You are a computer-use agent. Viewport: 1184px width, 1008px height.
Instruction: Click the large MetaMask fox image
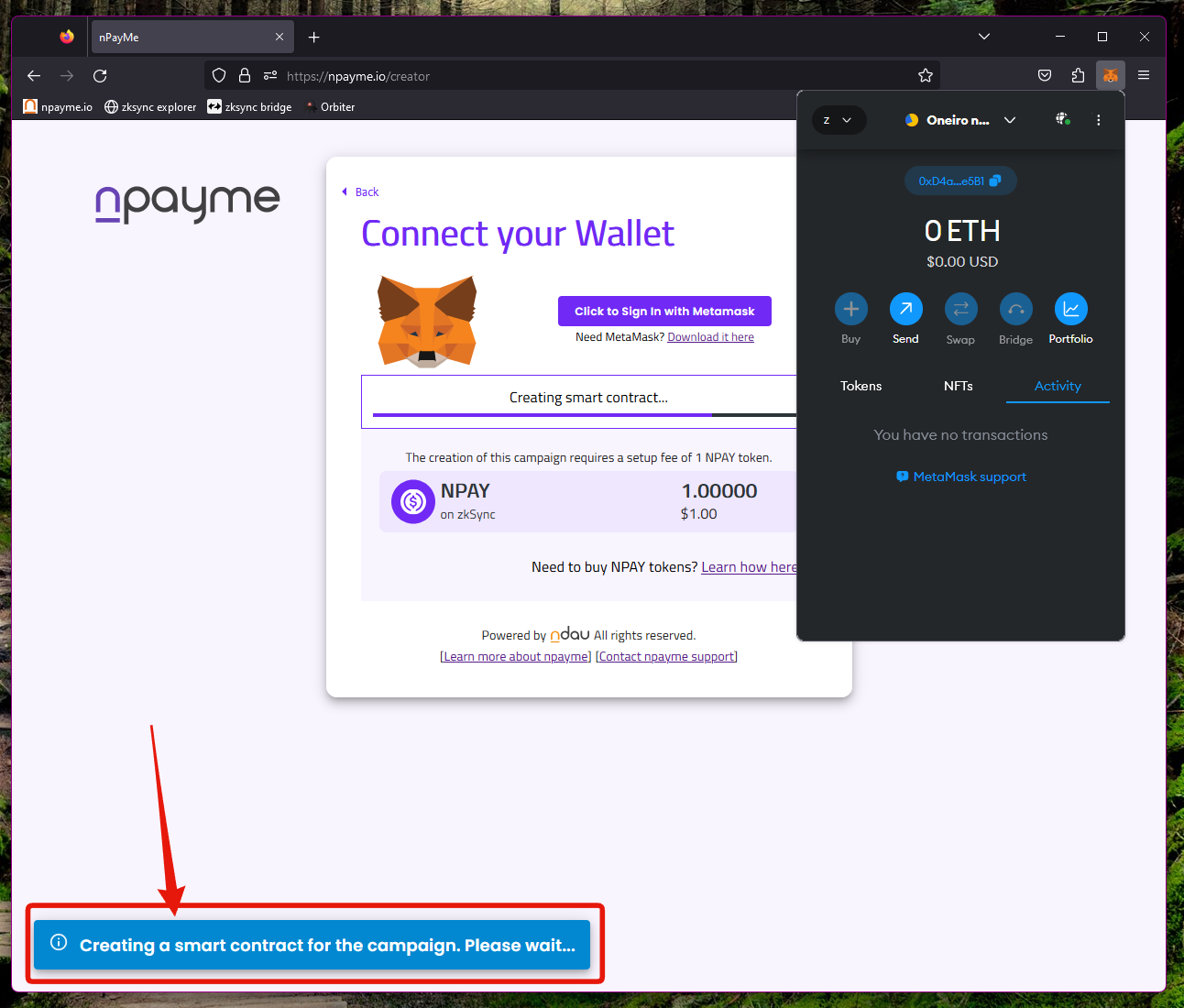pyautogui.click(x=427, y=322)
